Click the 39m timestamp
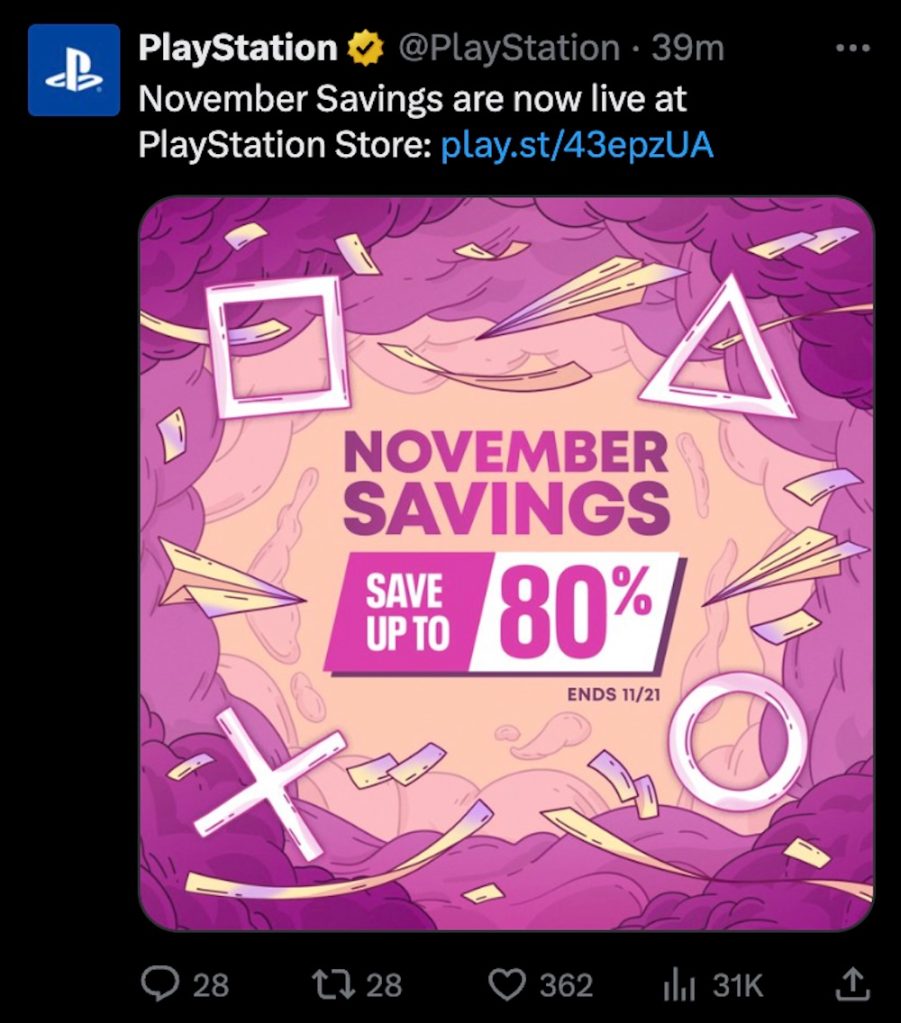901x1023 pixels. click(687, 48)
